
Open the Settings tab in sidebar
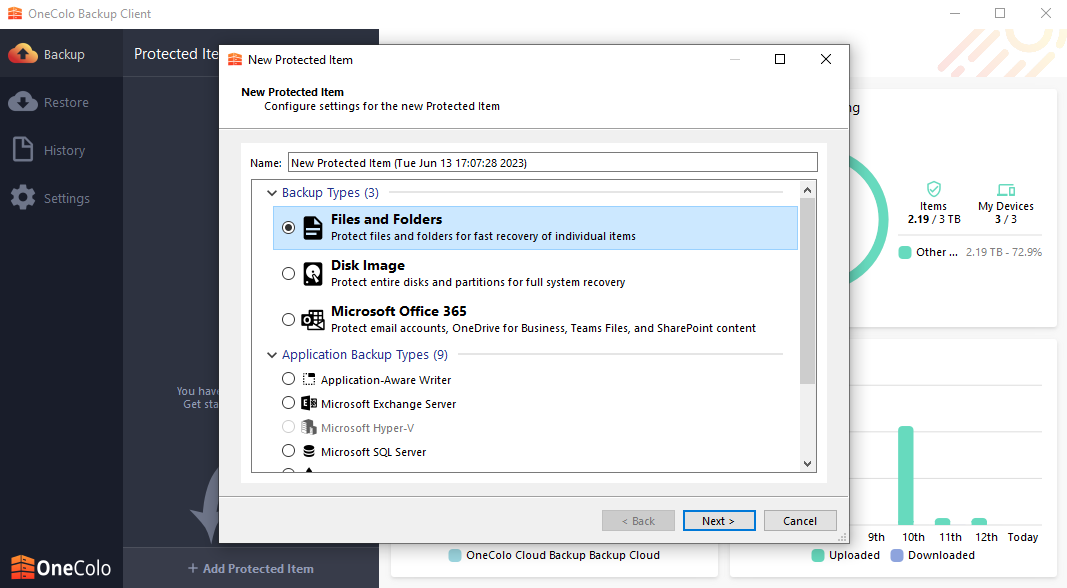click(x=61, y=198)
